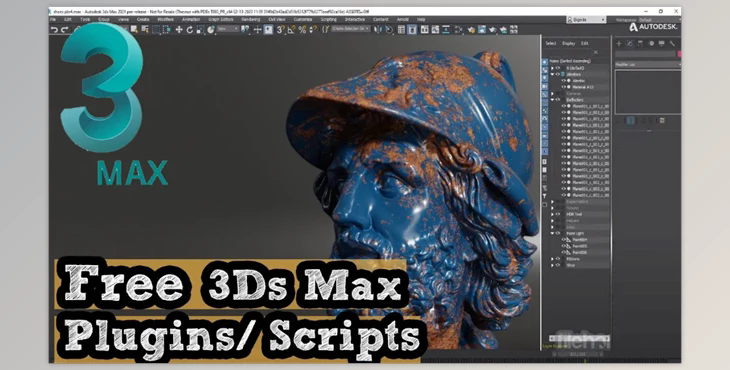Activate the Select and Scale tool
The height and width of the screenshot is (370, 730).
200,29
